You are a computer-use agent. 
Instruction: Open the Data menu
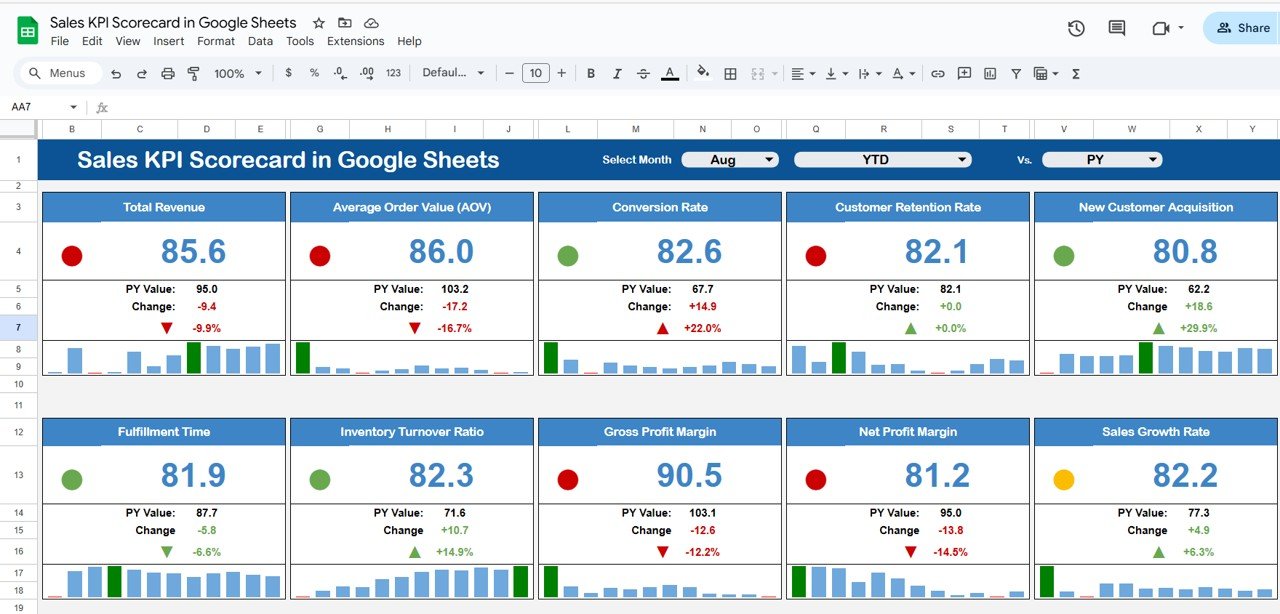260,41
